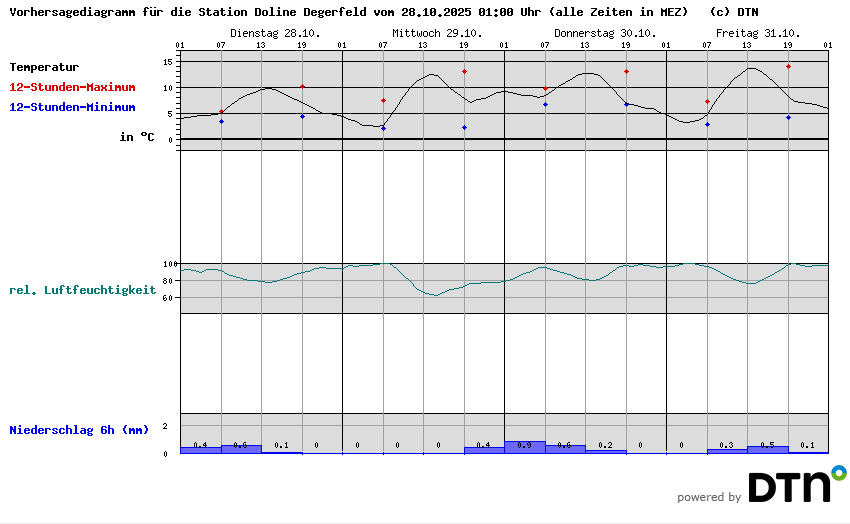Click the 0.9 mm precipitation bar
Viewport: 850px width, 524px height.
(524, 447)
